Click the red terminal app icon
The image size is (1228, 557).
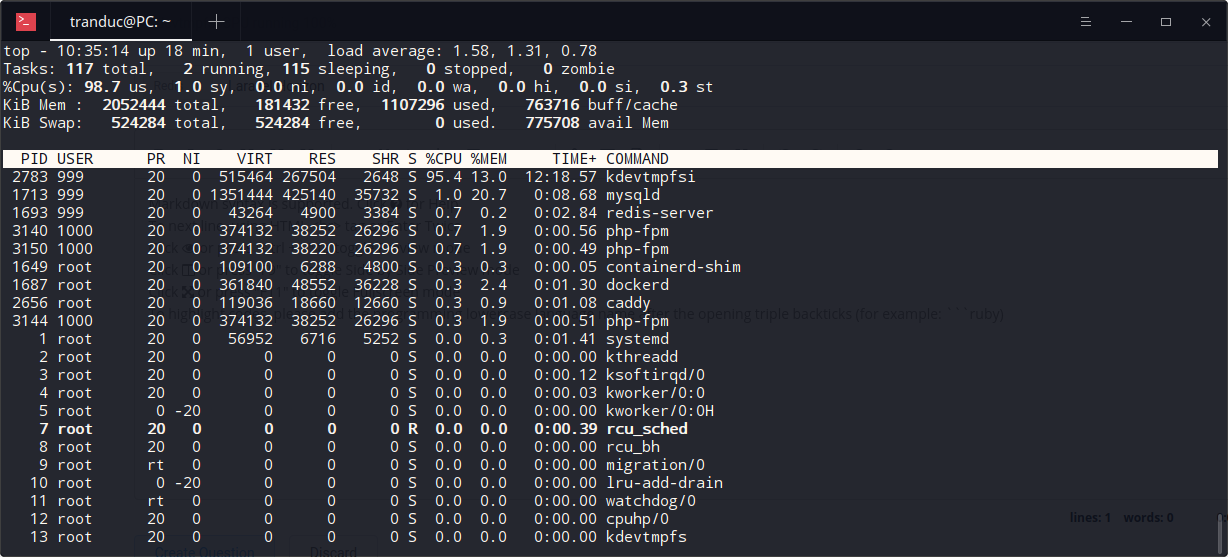(26, 22)
